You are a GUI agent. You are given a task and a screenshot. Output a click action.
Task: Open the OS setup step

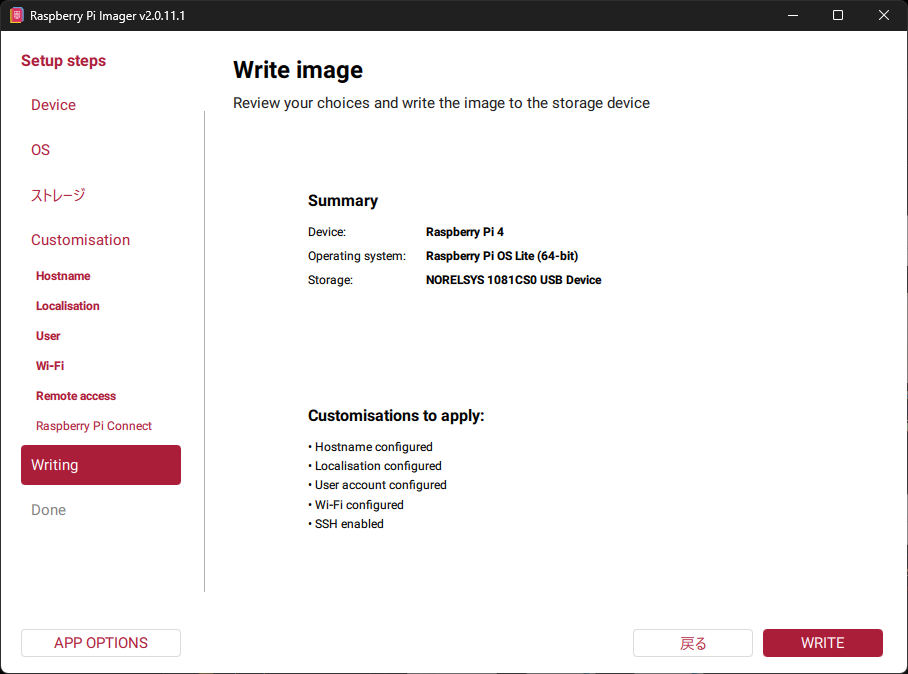coord(41,150)
